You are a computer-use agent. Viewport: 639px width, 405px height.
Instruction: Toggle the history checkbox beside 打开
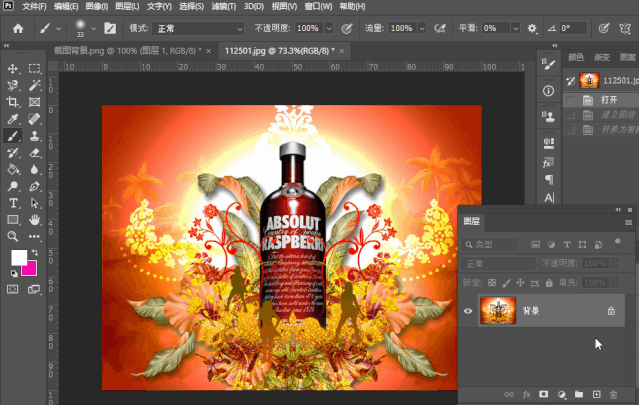(571, 100)
